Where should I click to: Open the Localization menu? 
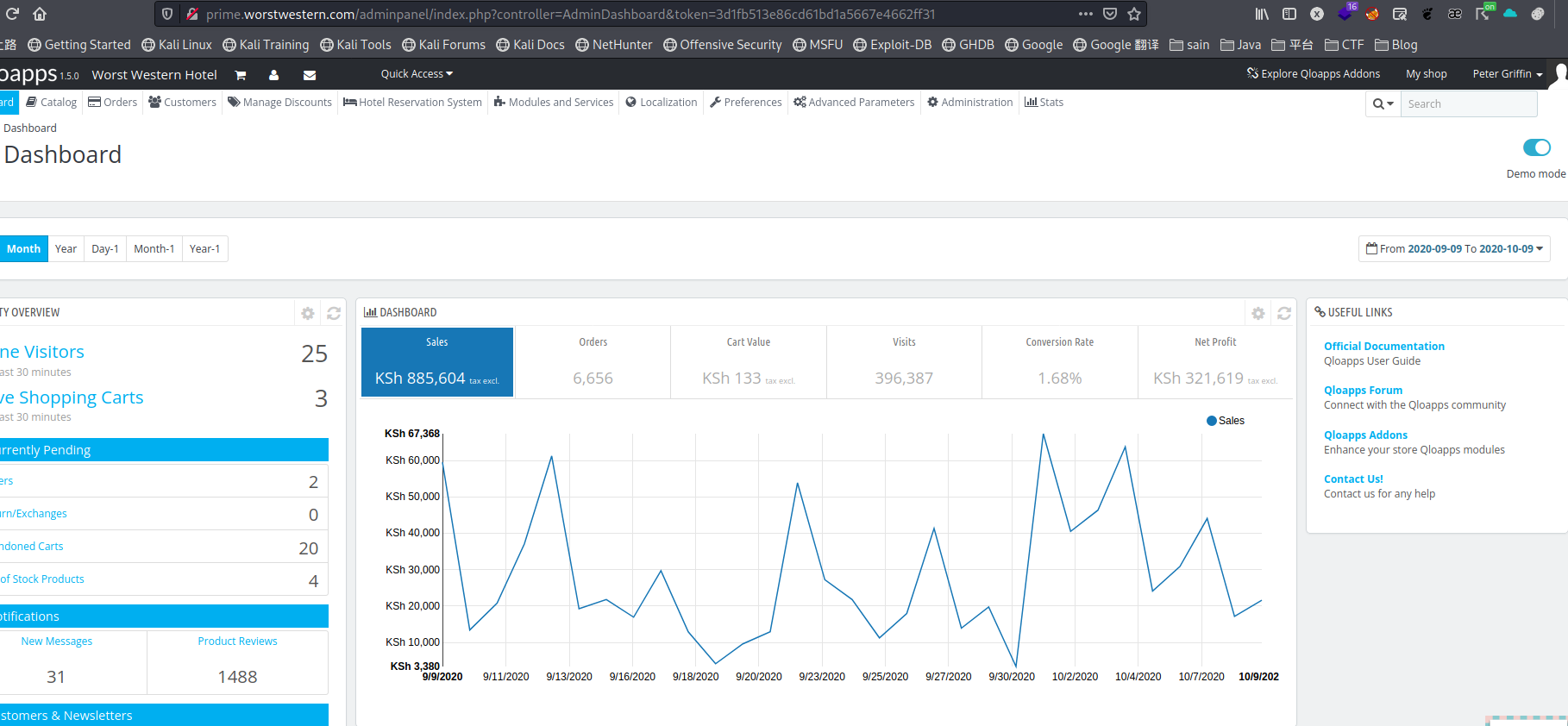[x=662, y=102]
